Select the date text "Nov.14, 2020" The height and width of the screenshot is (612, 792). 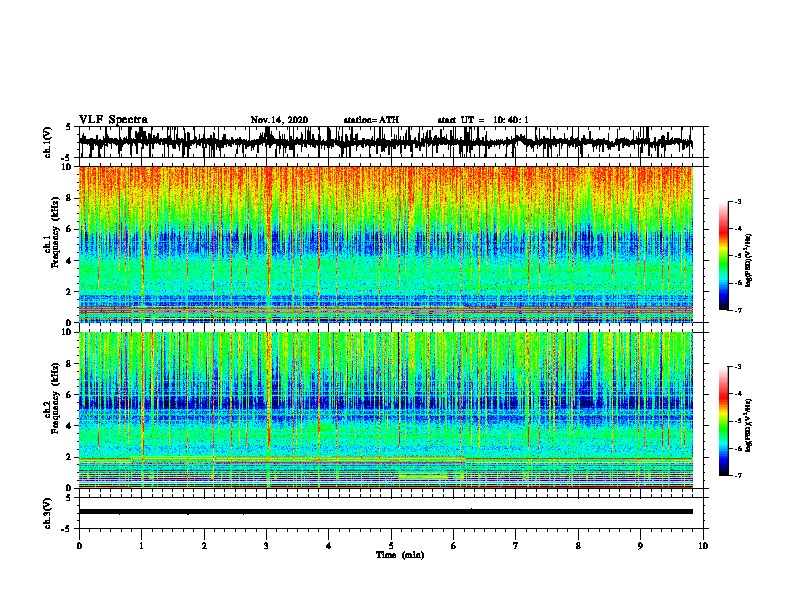click(279, 120)
